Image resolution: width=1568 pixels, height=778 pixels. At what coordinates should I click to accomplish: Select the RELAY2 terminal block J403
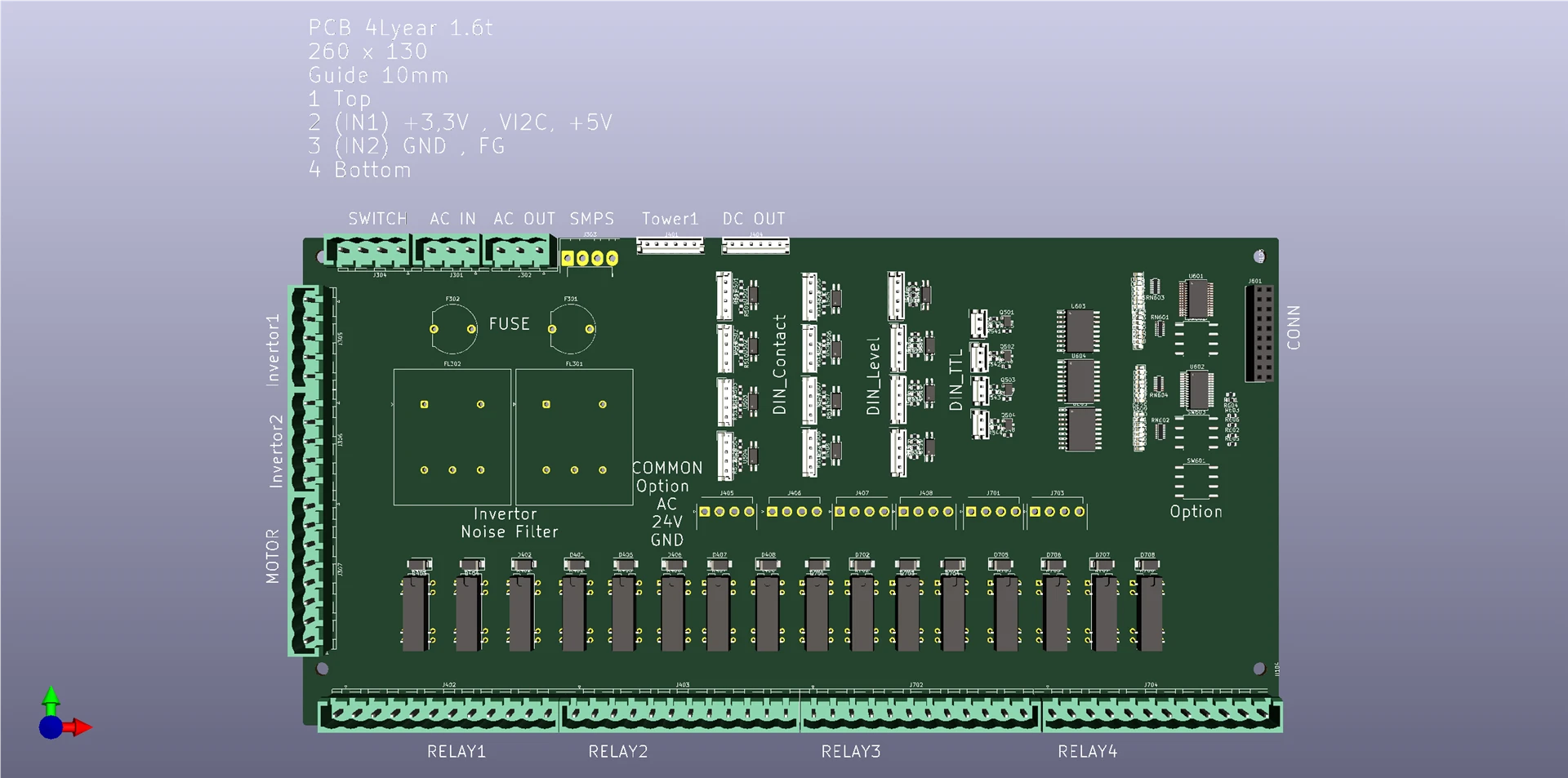[680, 714]
